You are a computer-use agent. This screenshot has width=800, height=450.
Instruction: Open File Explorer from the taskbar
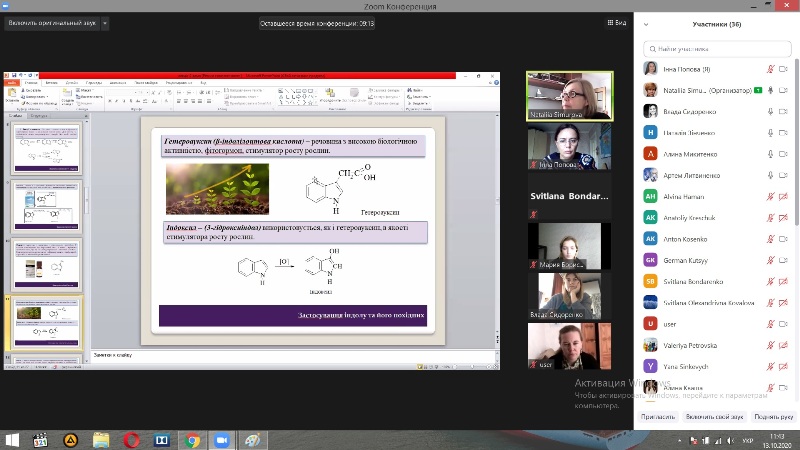pyautogui.click(x=101, y=439)
